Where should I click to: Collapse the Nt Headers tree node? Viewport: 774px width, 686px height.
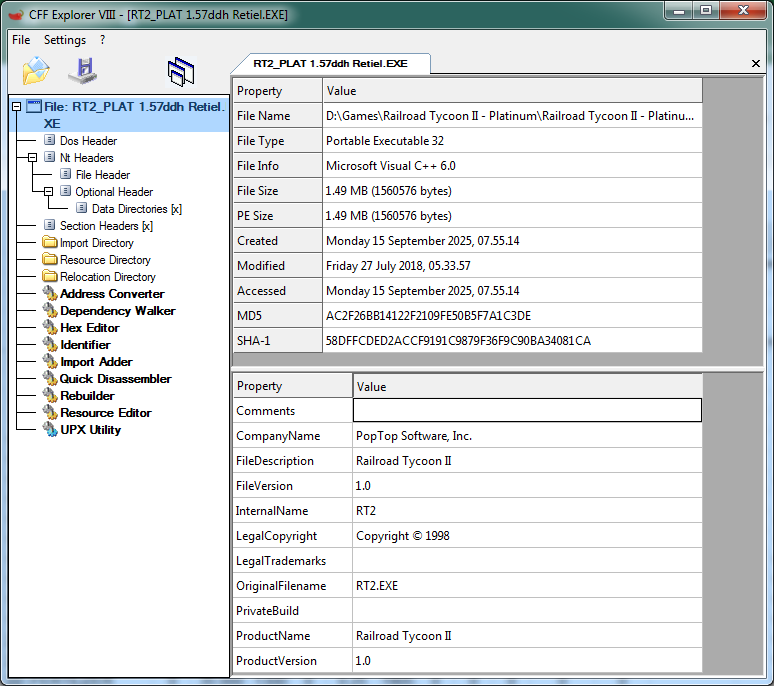[x=33, y=158]
